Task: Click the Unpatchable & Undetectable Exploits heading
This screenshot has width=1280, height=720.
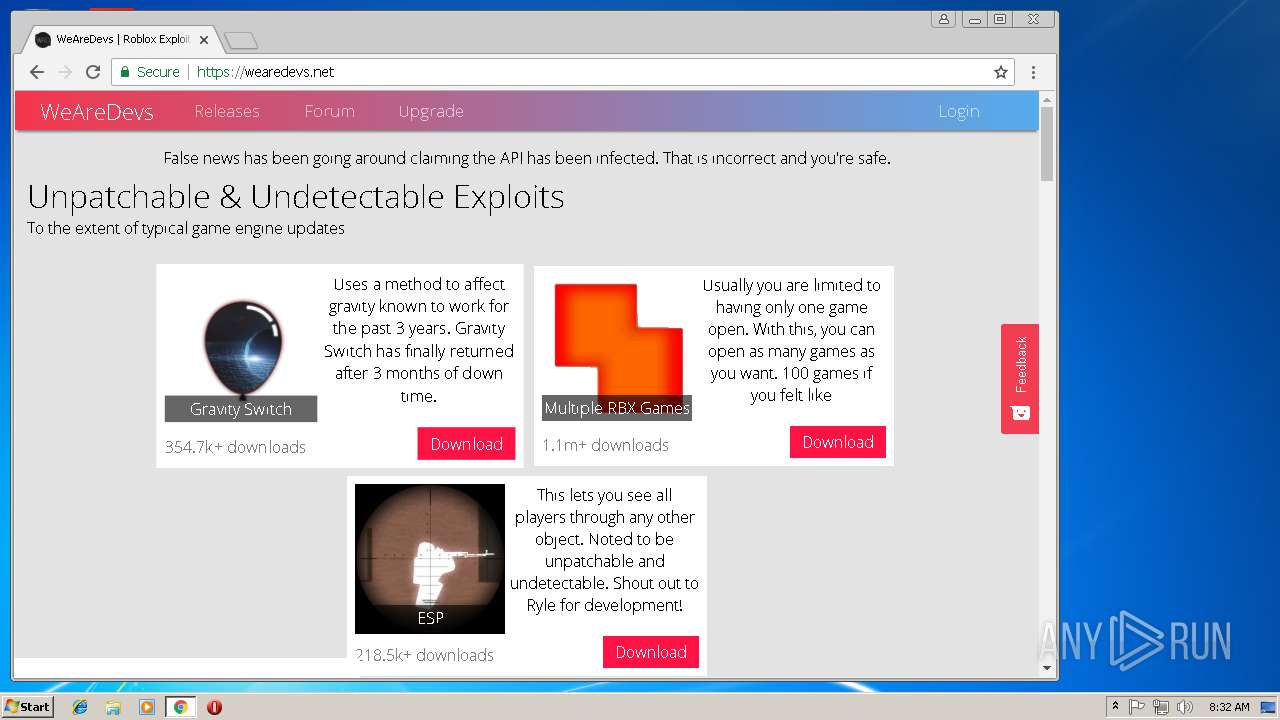Action: 296,197
